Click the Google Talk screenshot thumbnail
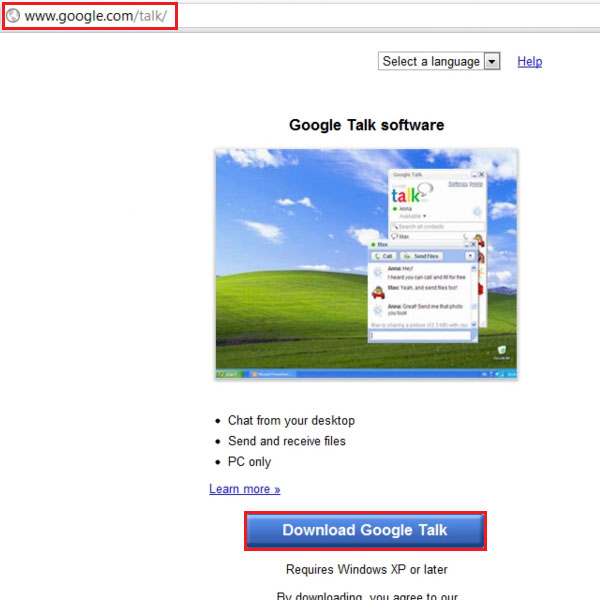Image resolution: width=600 pixels, height=600 pixels. (x=366, y=264)
